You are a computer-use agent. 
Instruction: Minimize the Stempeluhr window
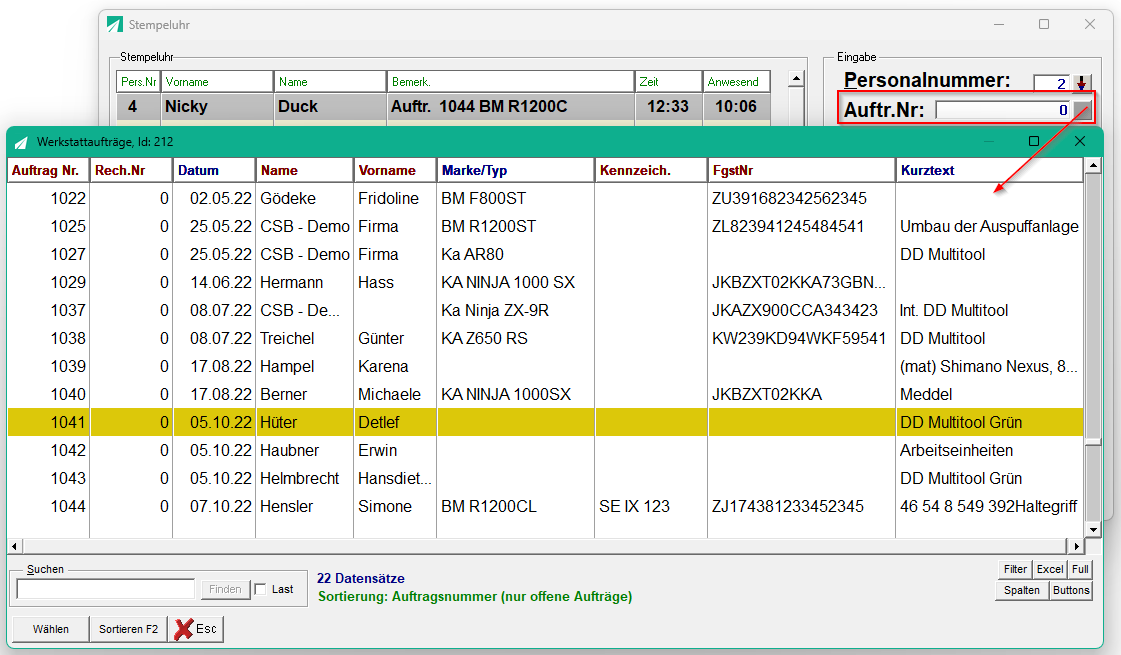point(999,24)
